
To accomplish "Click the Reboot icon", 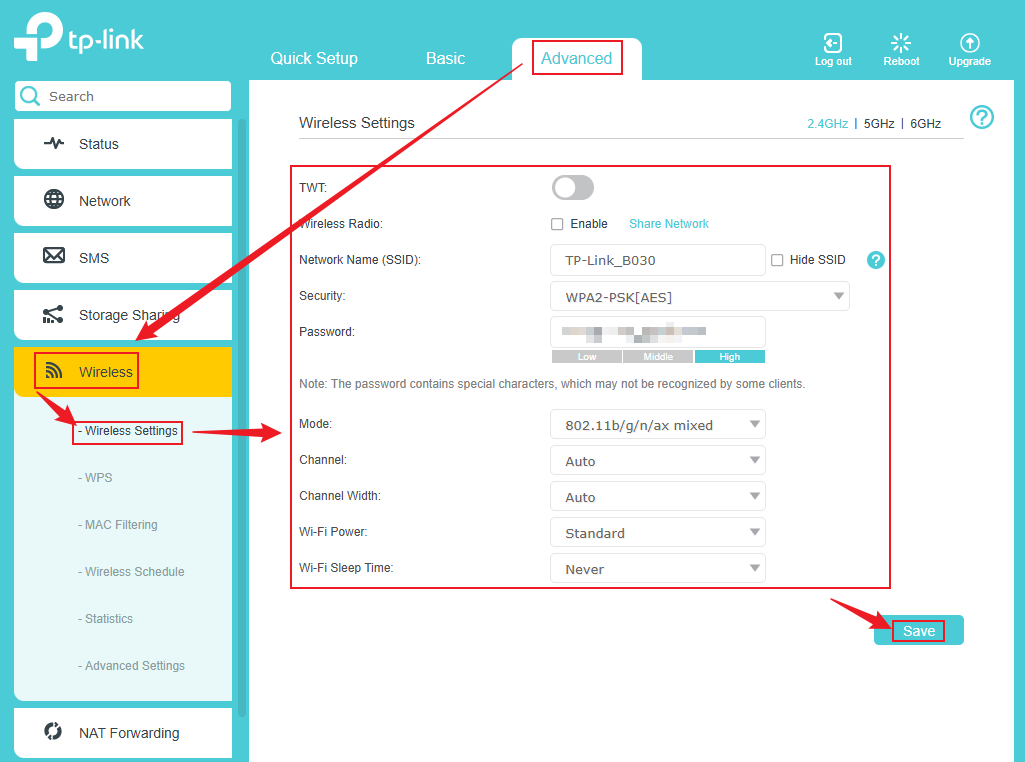I will [x=901, y=43].
